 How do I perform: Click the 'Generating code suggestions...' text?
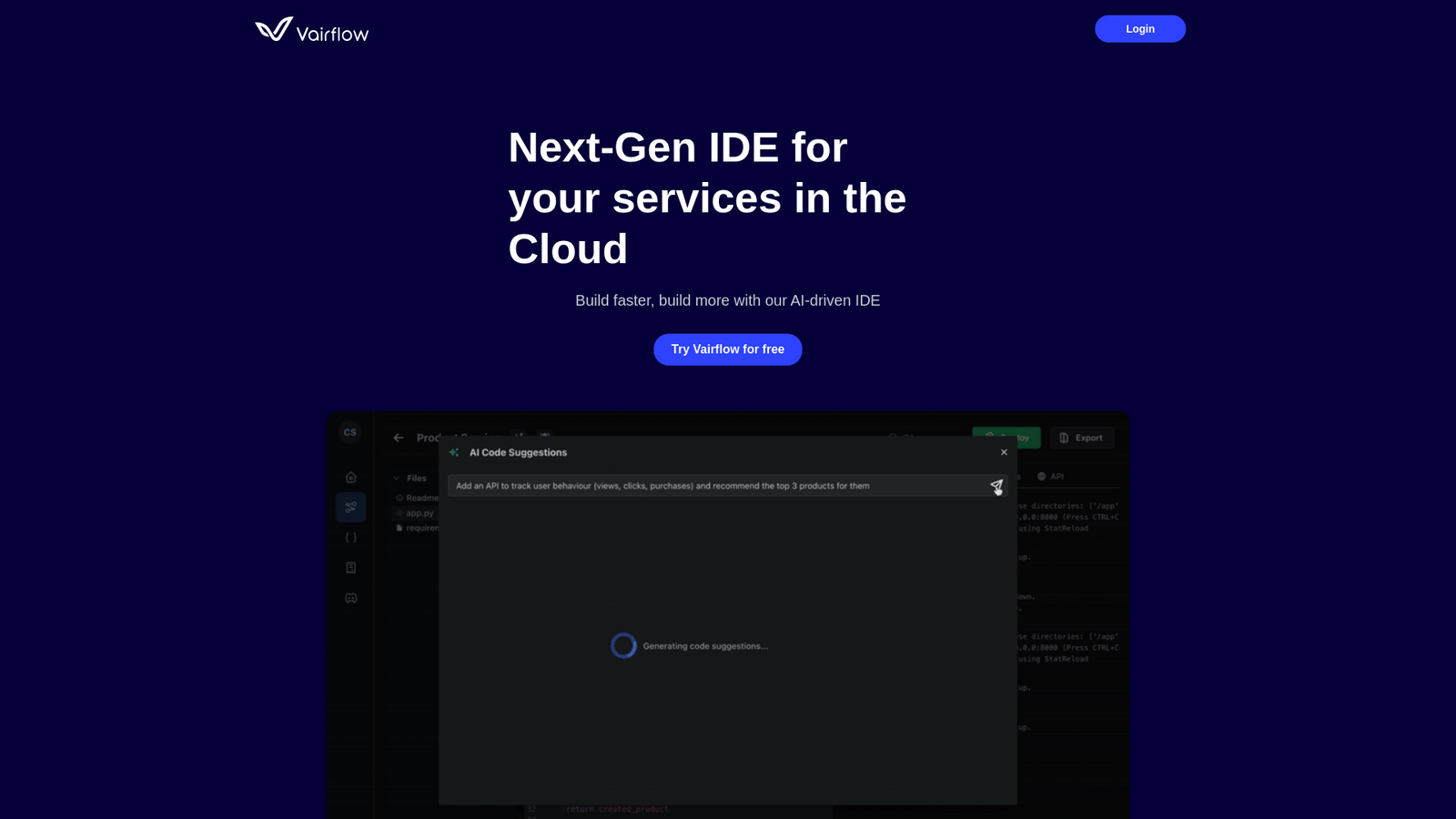click(x=705, y=646)
